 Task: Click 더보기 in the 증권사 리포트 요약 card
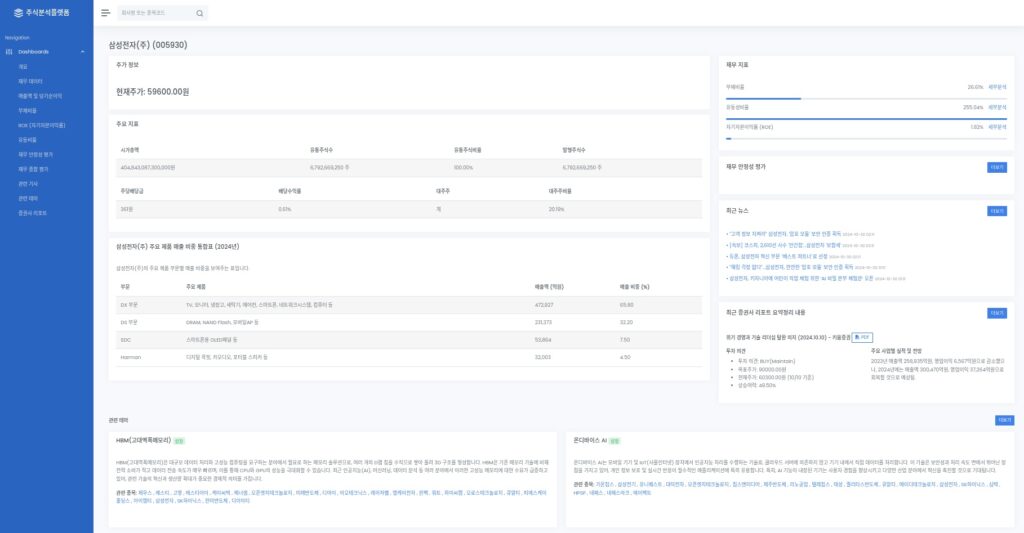(x=997, y=313)
